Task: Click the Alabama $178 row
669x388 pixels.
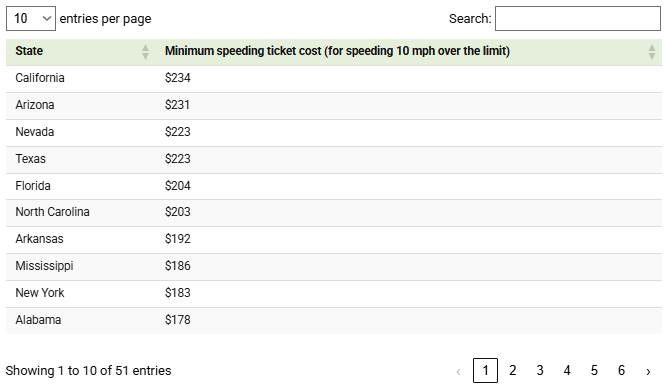Action: (x=334, y=320)
